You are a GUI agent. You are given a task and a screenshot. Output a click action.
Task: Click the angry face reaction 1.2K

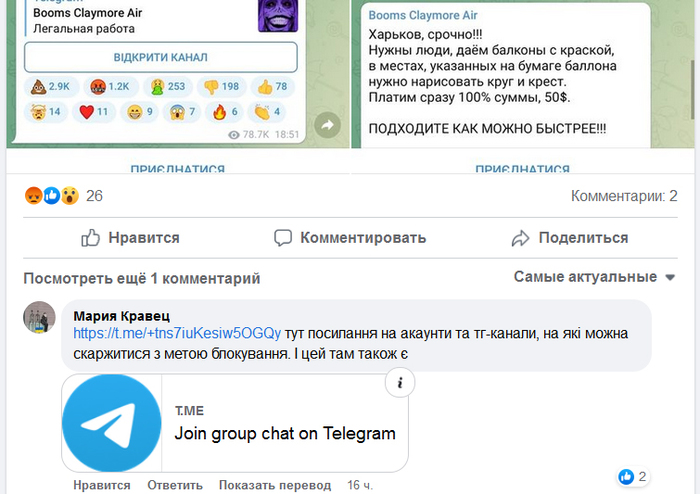point(110,87)
